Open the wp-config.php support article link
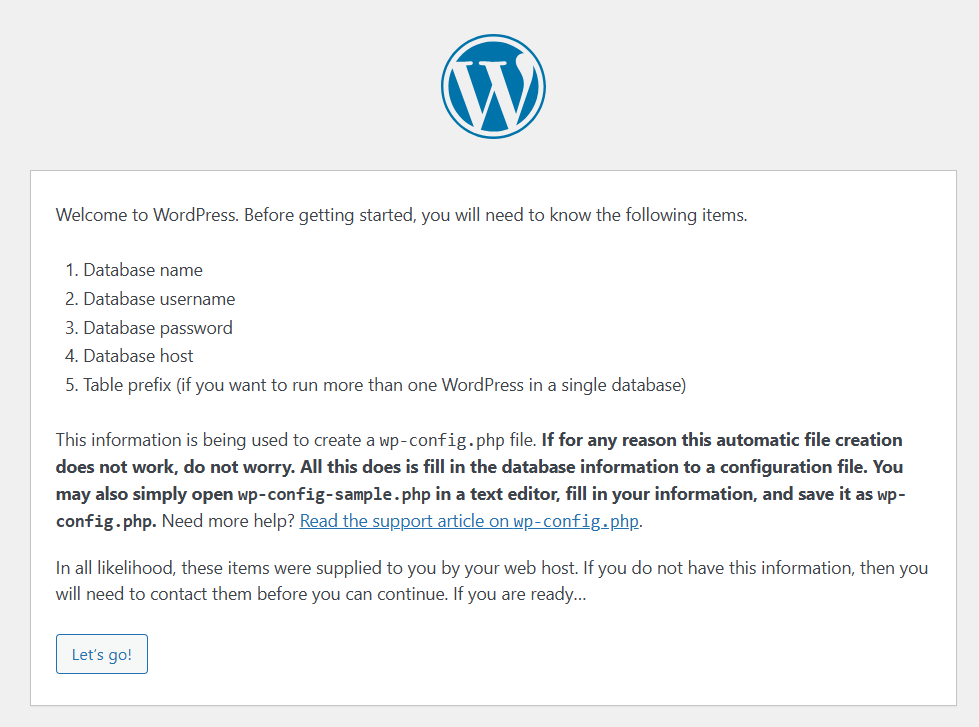The width and height of the screenshot is (979, 727). click(x=470, y=521)
